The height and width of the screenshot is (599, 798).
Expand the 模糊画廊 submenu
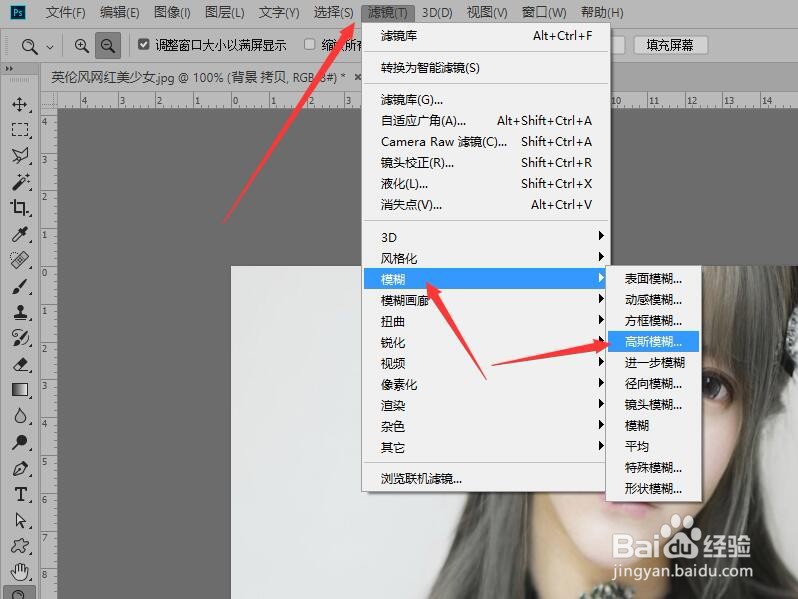(x=486, y=300)
